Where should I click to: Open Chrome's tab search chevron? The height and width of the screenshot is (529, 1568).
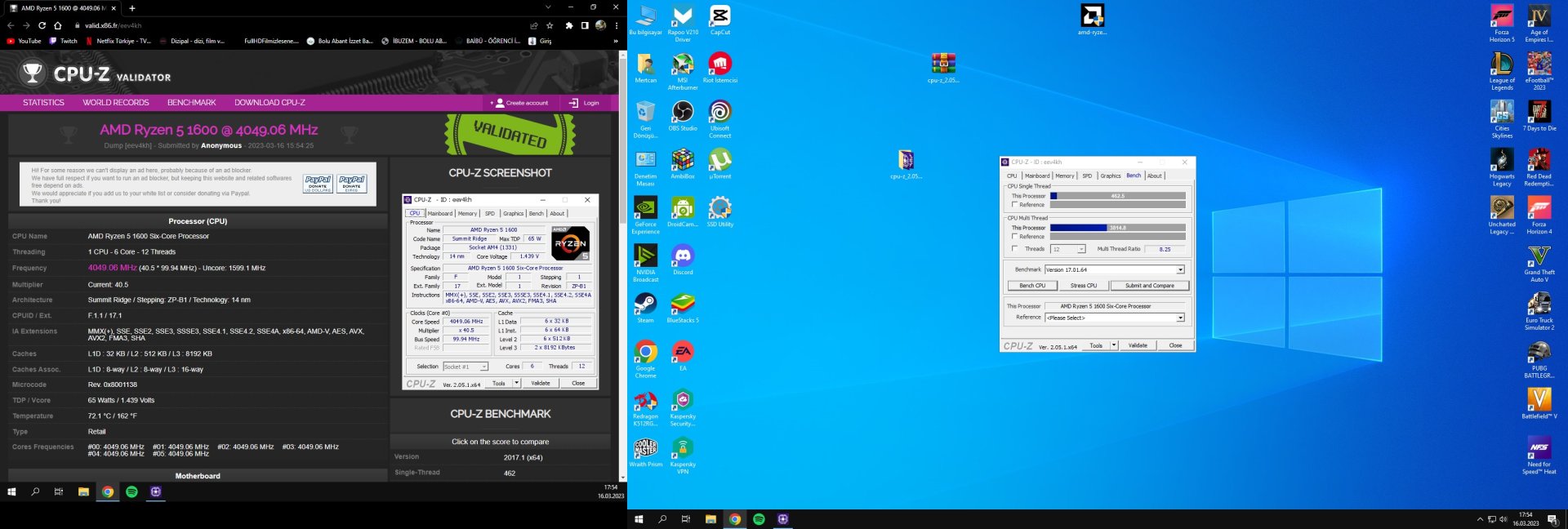(x=548, y=7)
